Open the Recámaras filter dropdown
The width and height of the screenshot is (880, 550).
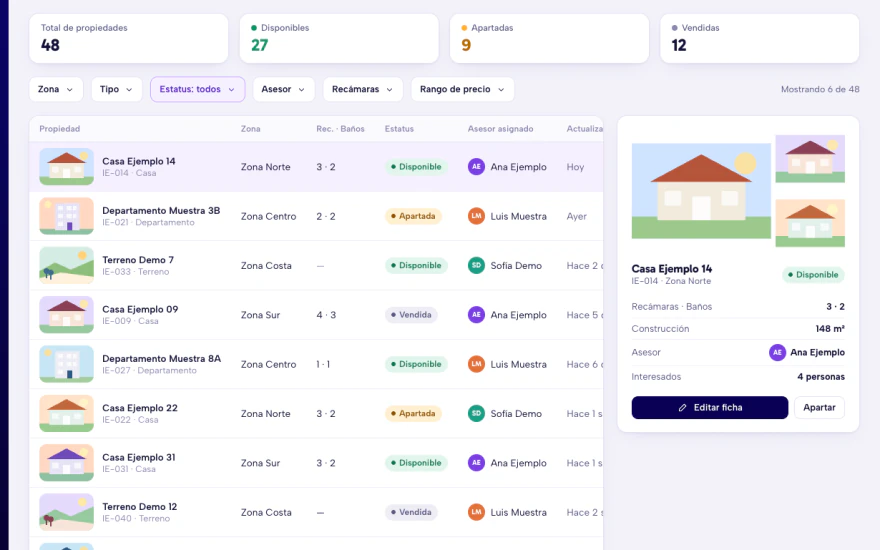pos(363,89)
